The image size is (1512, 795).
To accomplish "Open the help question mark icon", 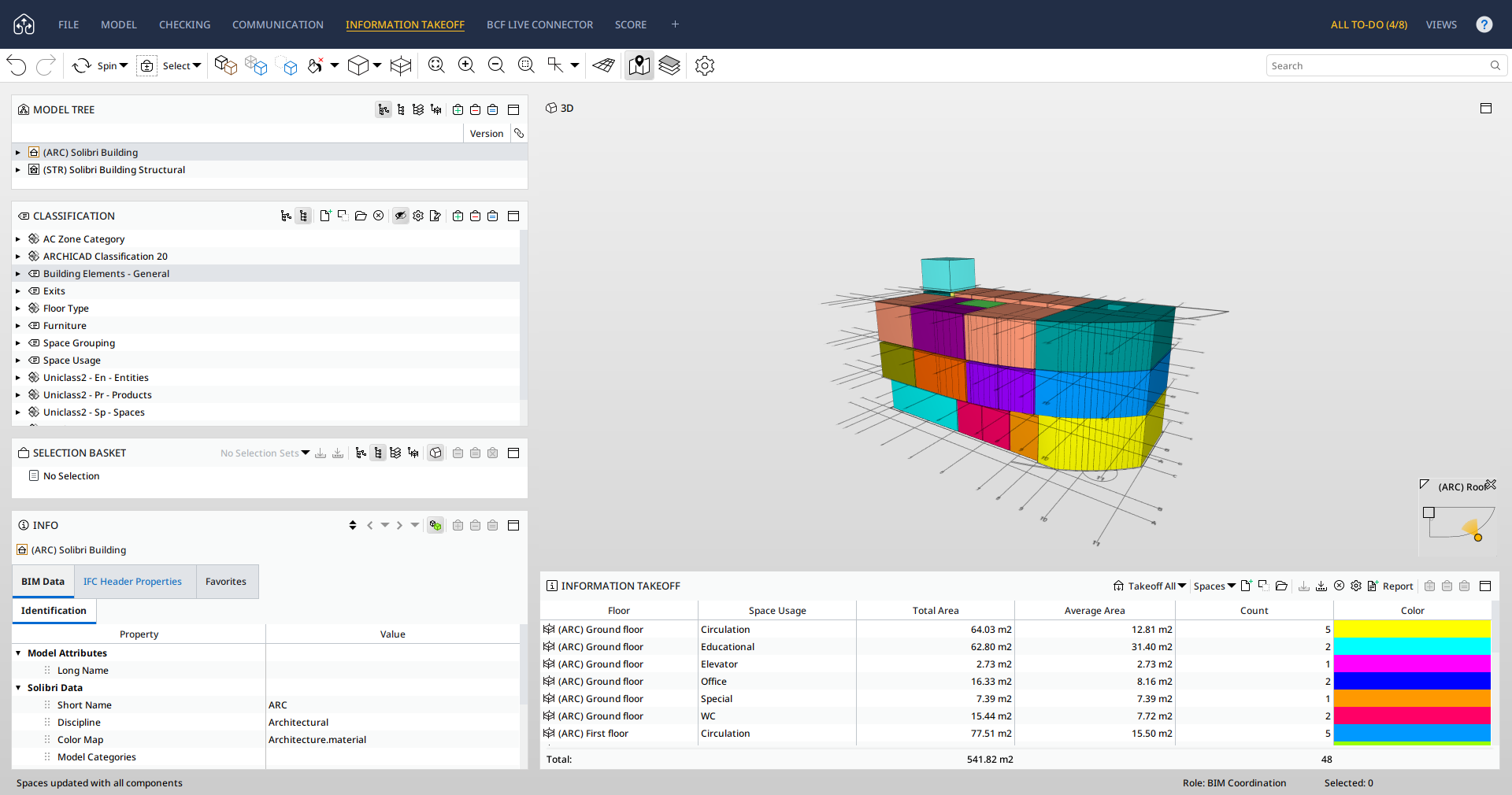I will [1484, 24].
